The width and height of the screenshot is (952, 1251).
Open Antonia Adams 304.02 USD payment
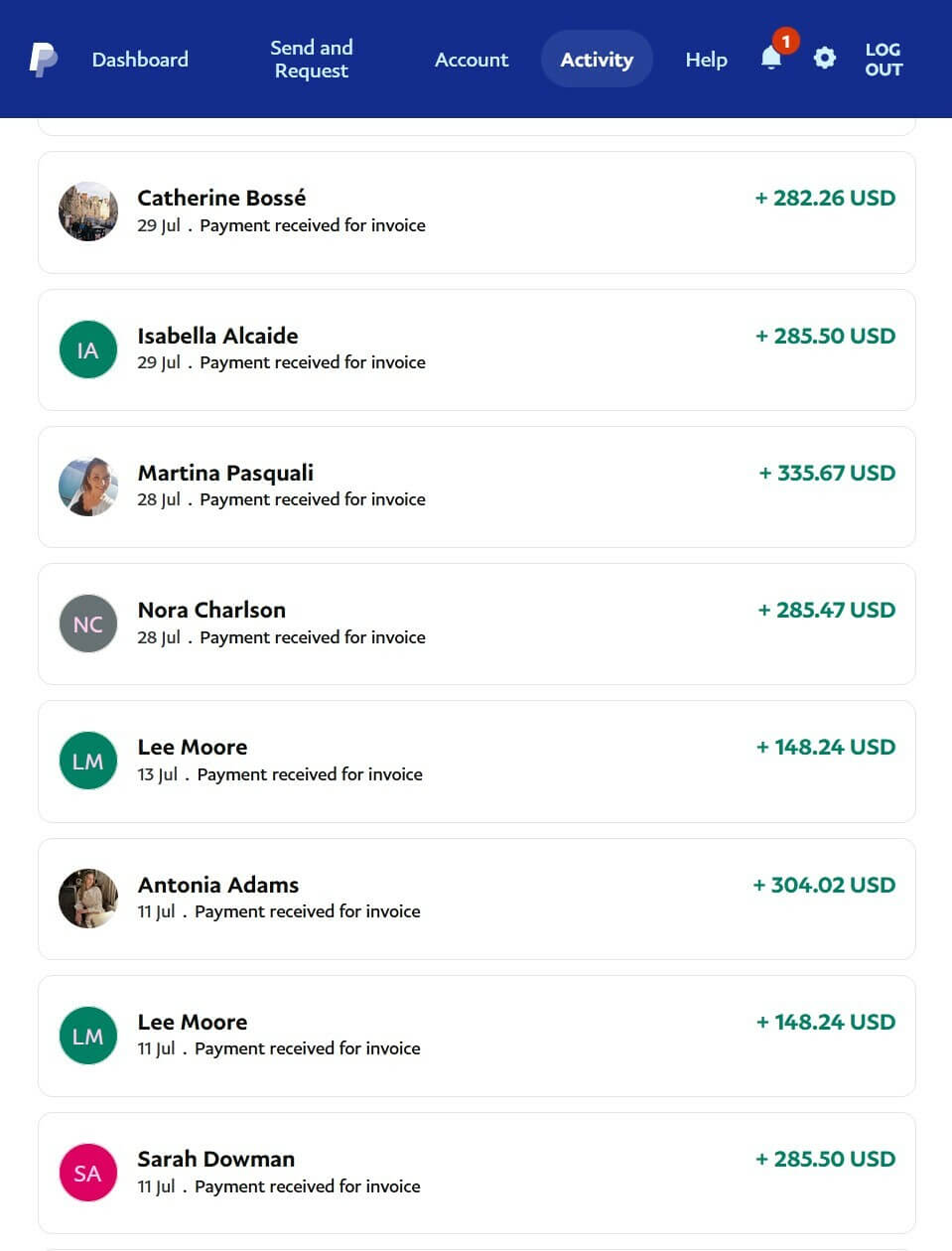tap(476, 899)
